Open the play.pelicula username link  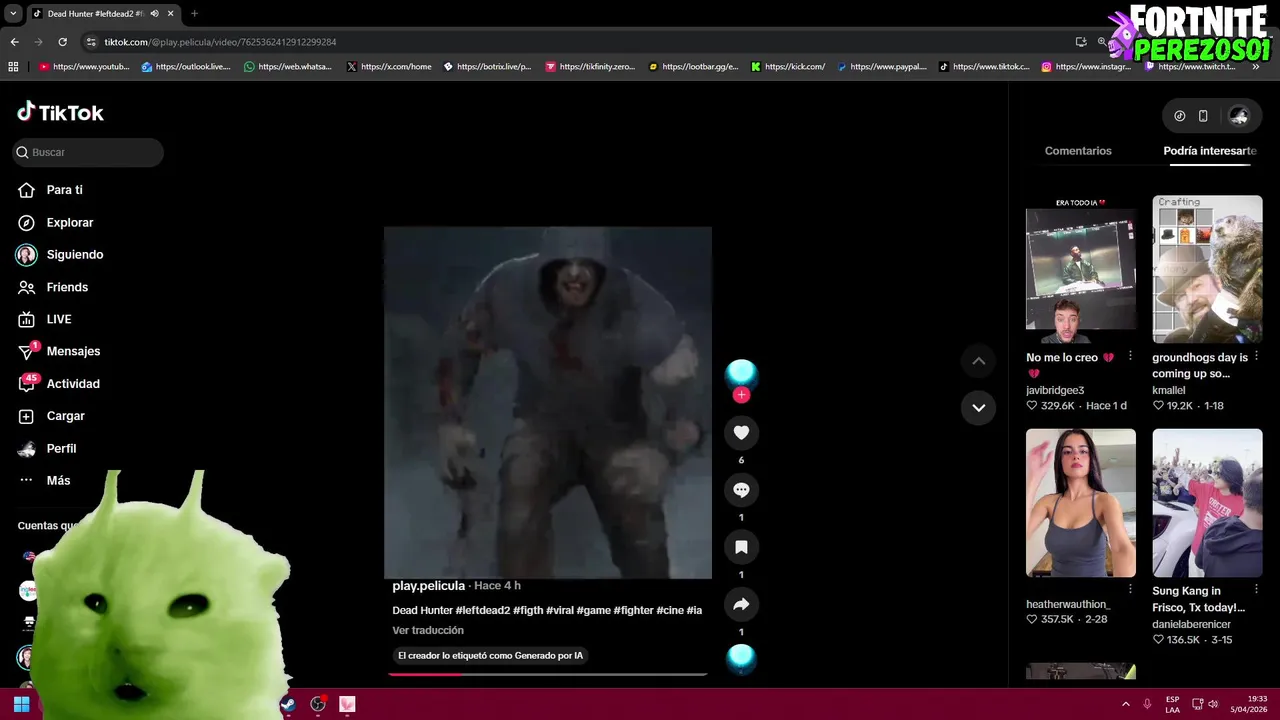(x=428, y=586)
